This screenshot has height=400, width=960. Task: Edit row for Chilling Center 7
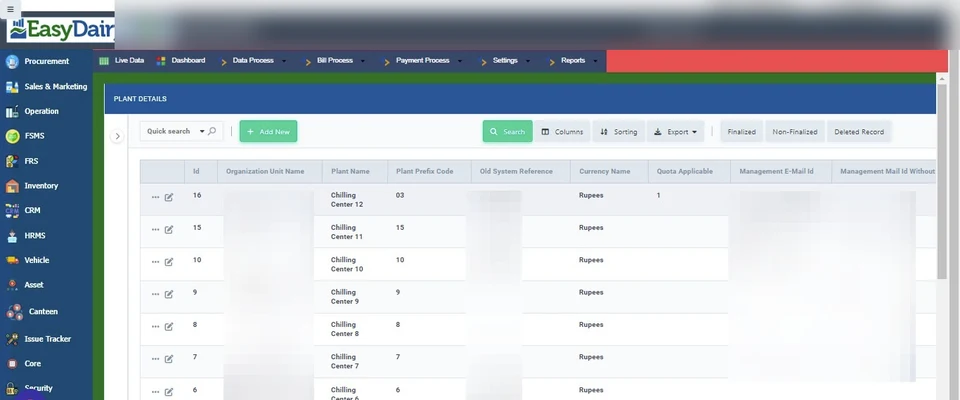click(x=169, y=359)
